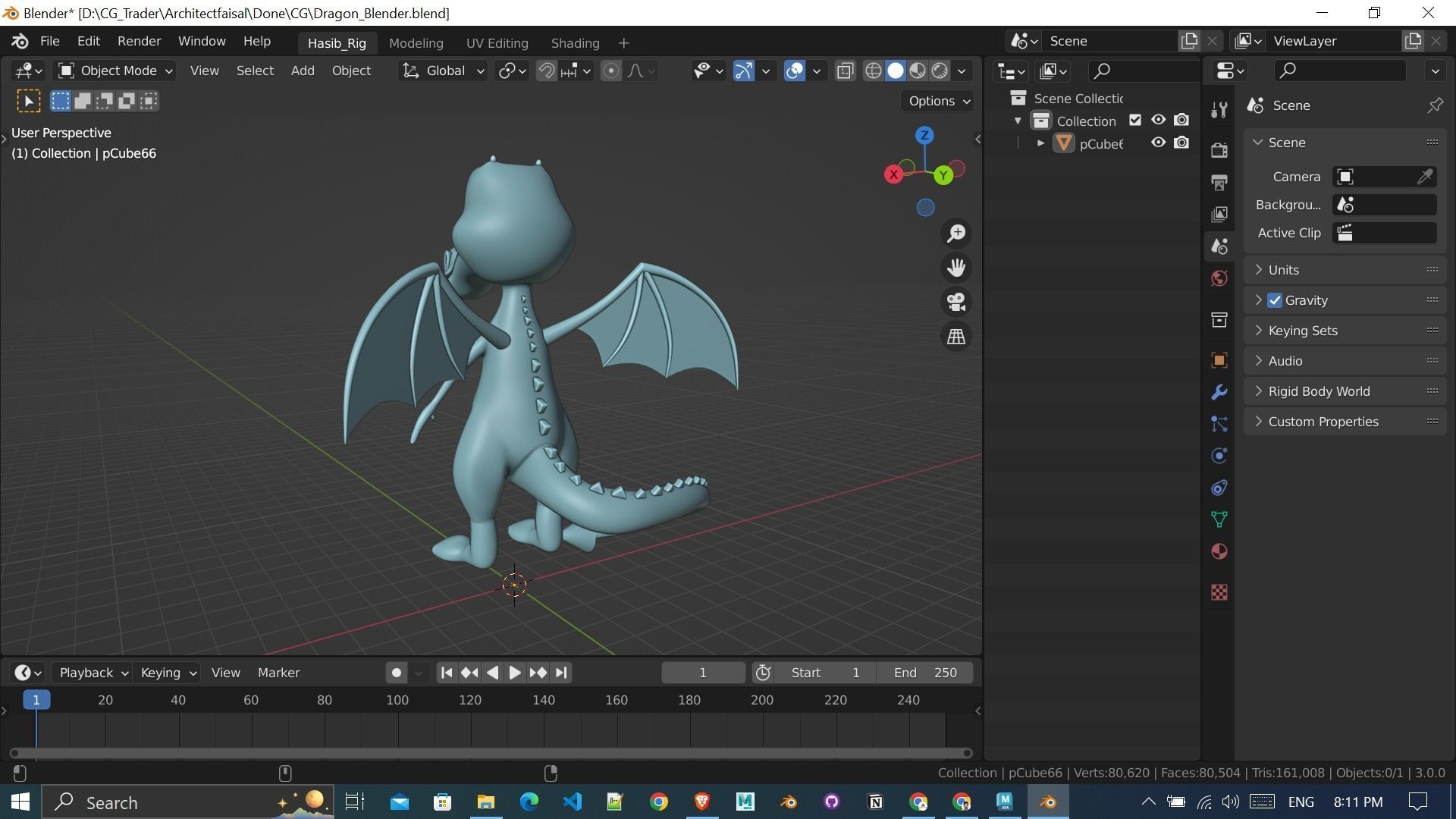
Task: Open the Render menu
Action: (139, 41)
